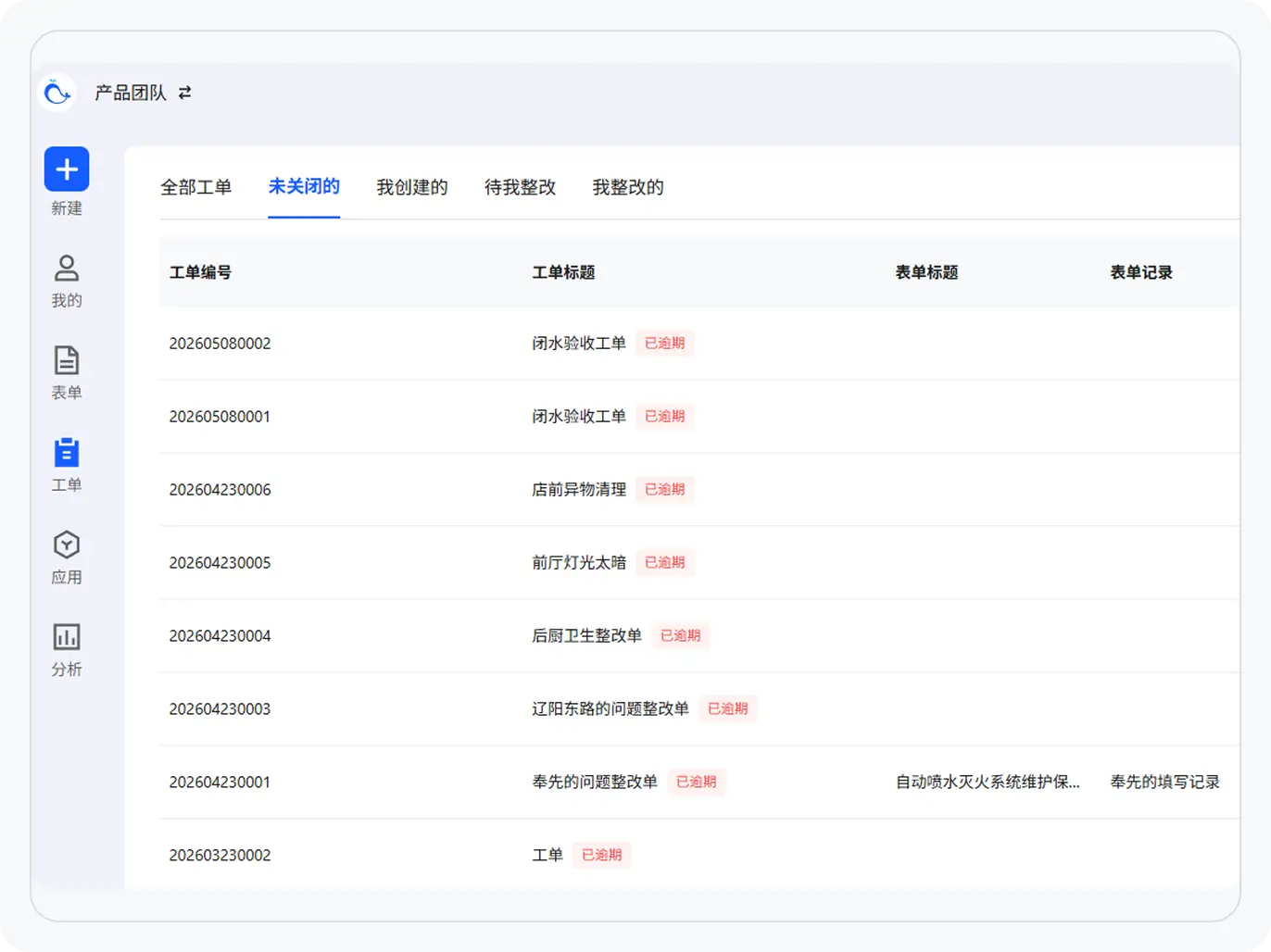1271x952 pixels.
Task: Click 已逾期 tag in row 202603230002
Action: (x=602, y=856)
